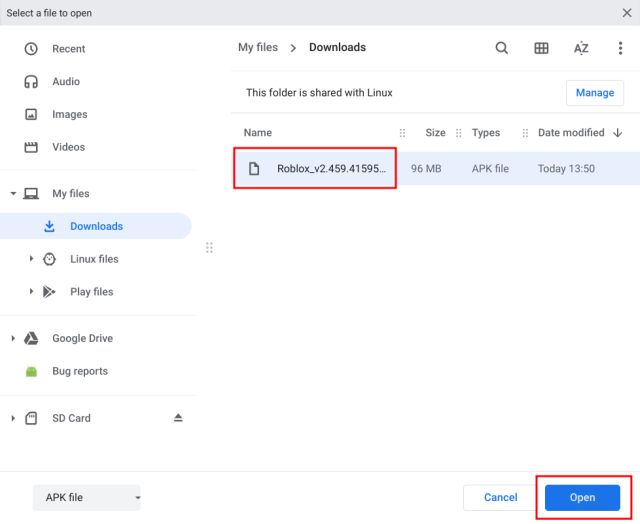640x524 pixels.
Task: Click the Play files store icon
Action: pyautogui.click(x=49, y=292)
